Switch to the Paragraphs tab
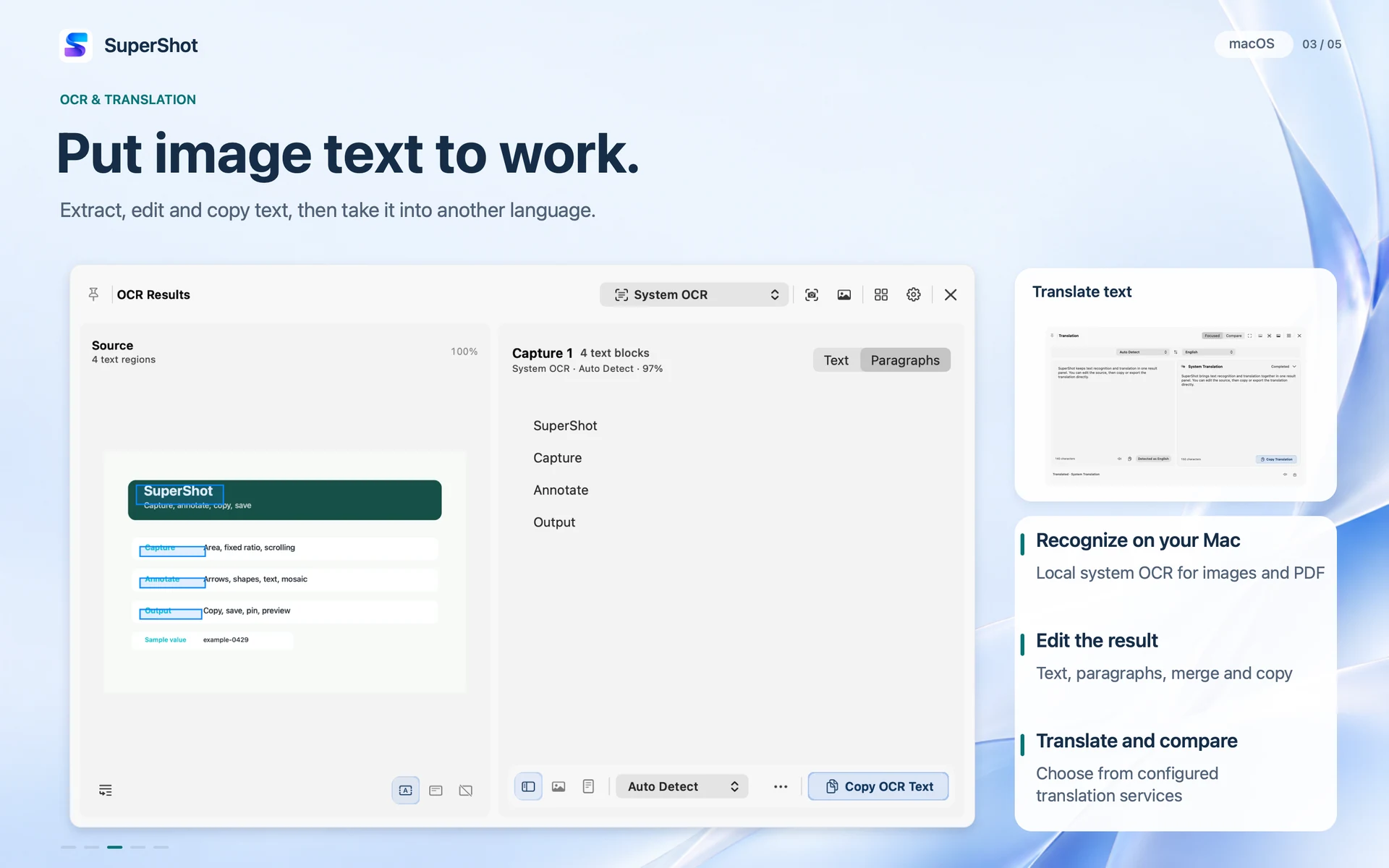Viewport: 1389px width, 868px height. pos(905,360)
